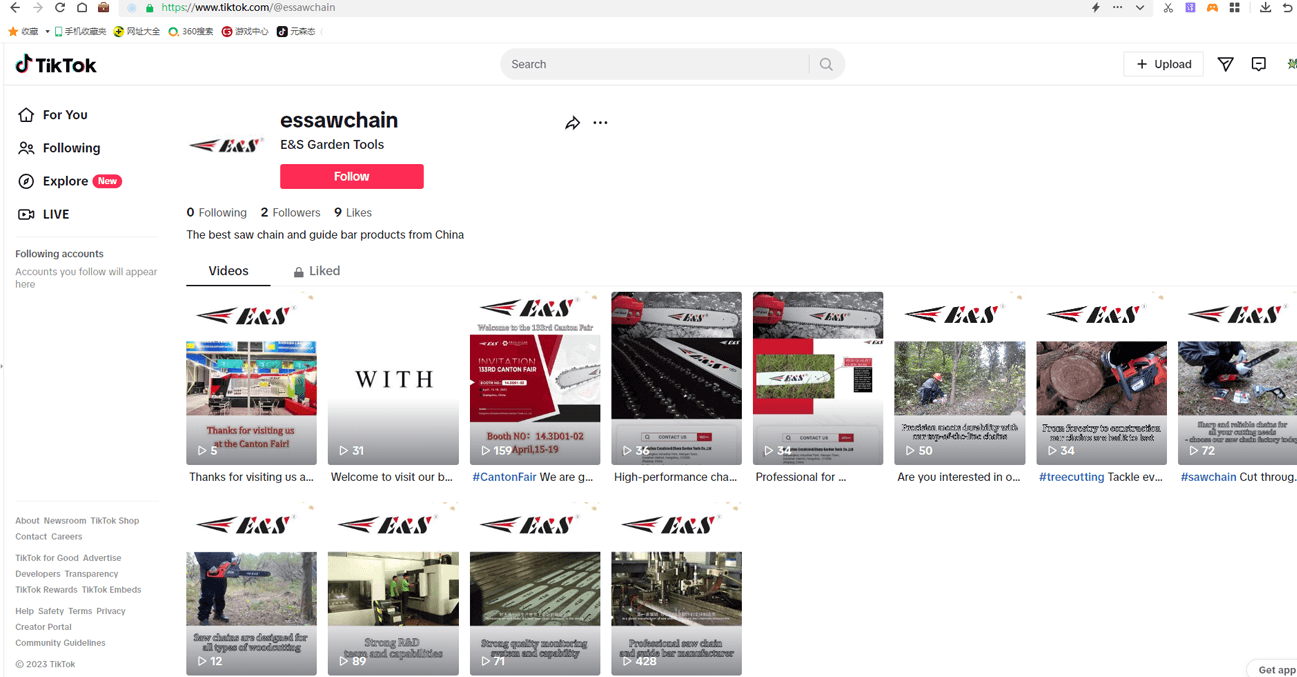Click the briefcase icon beside the home button
Viewport: 1297px width, 677px height.
tap(103, 7)
